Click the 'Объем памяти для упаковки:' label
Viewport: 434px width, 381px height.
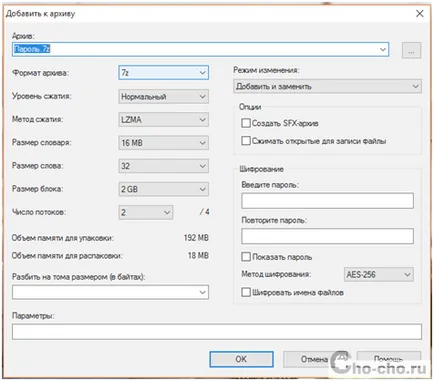[x=63, y=238]
